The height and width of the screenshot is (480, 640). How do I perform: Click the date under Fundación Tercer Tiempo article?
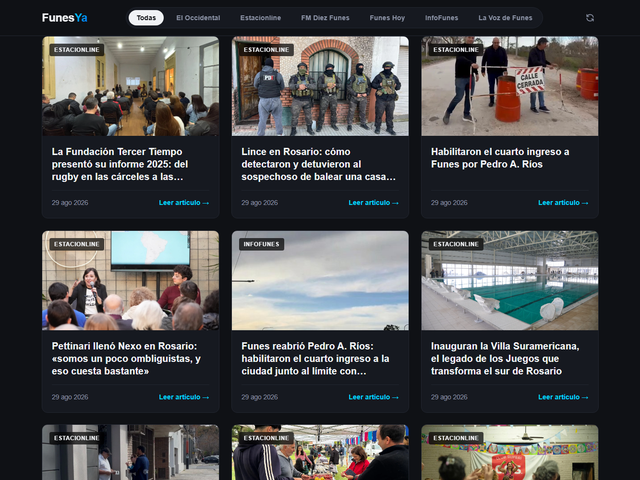coord(70,203)
